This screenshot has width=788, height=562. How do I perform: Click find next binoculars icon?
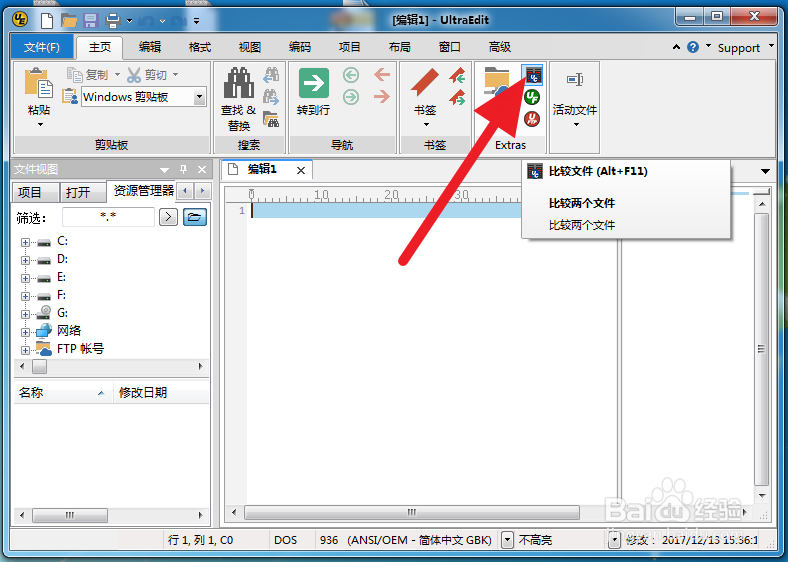pyautogui.click(x=271, y=97)
